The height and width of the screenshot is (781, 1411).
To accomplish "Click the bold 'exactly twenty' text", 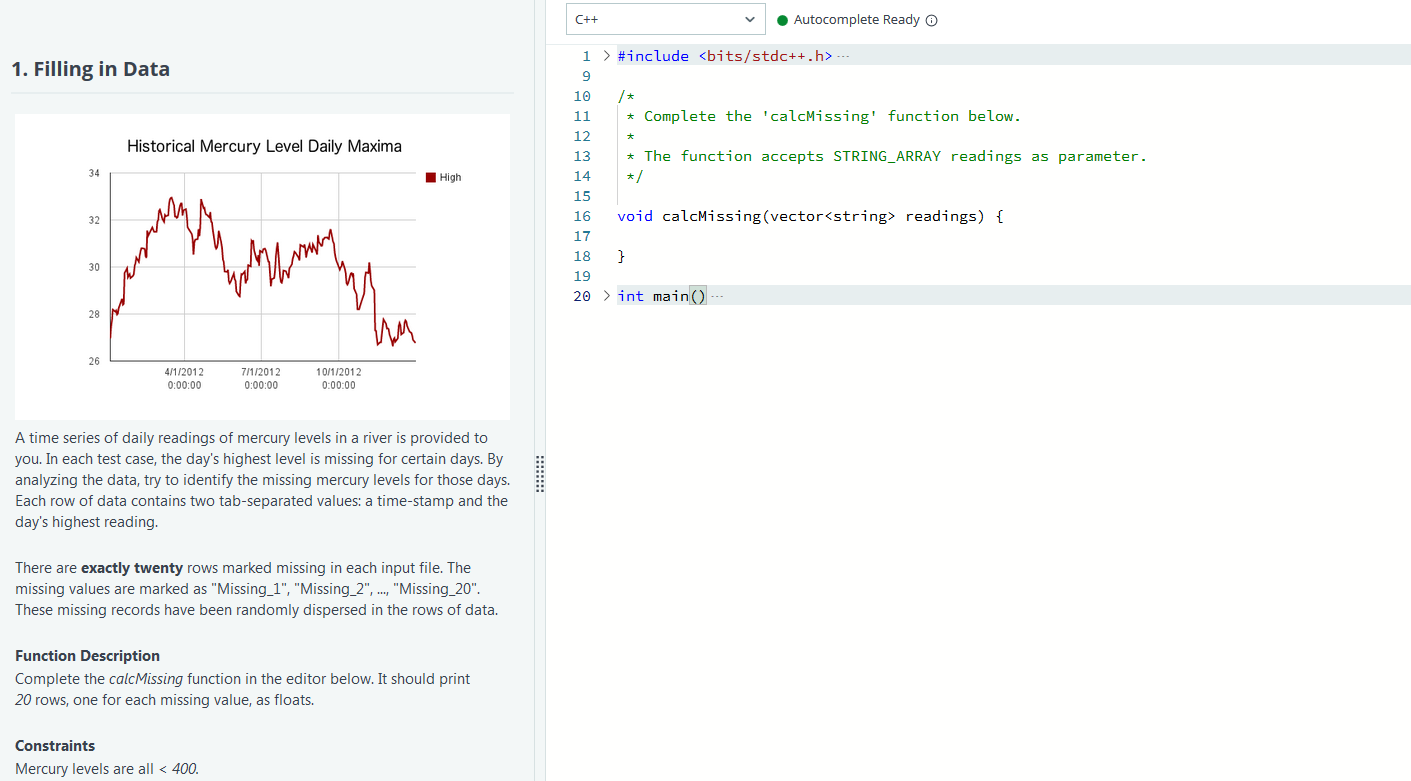I will tap(132, 568).
